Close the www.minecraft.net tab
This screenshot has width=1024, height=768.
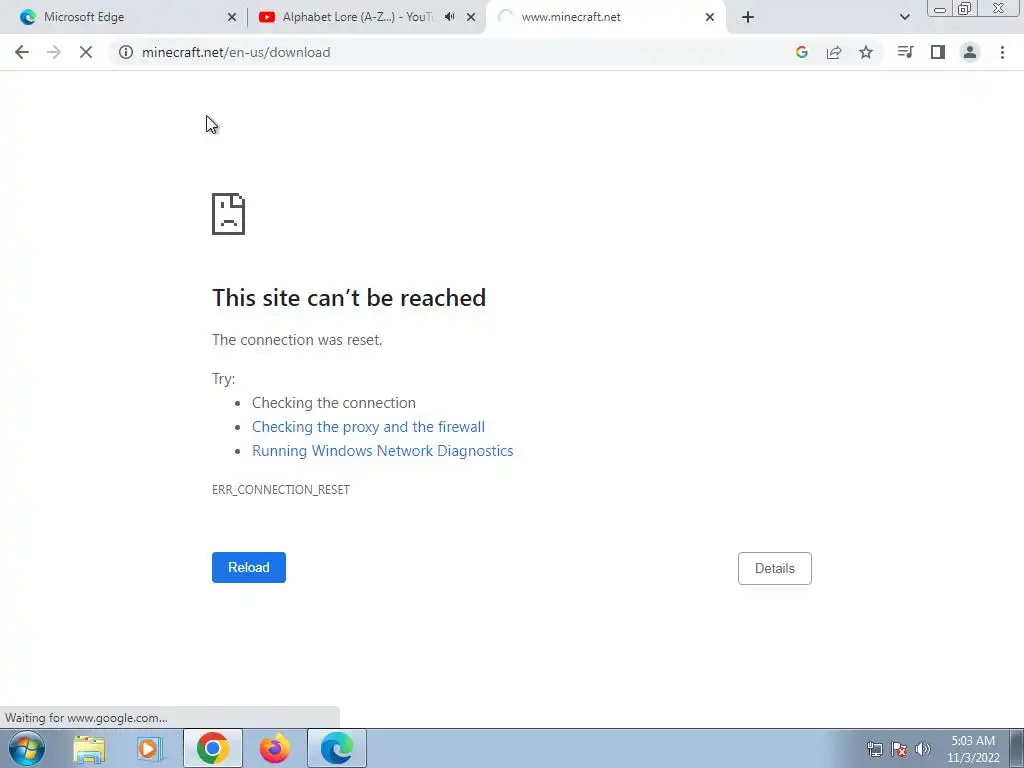[x=710, y=17]
